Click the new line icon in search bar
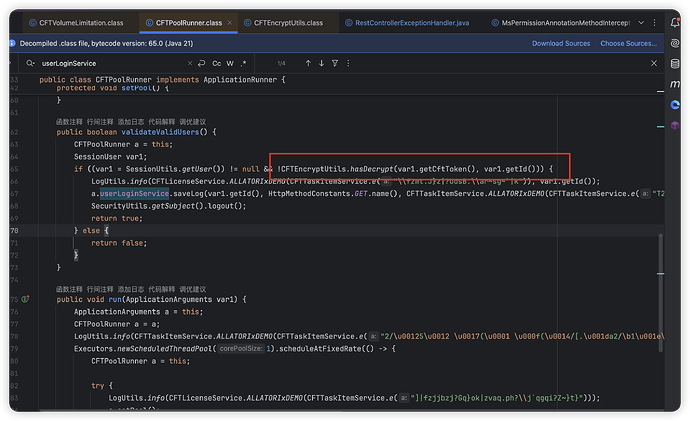690x421 pixels. coord(202,63)
